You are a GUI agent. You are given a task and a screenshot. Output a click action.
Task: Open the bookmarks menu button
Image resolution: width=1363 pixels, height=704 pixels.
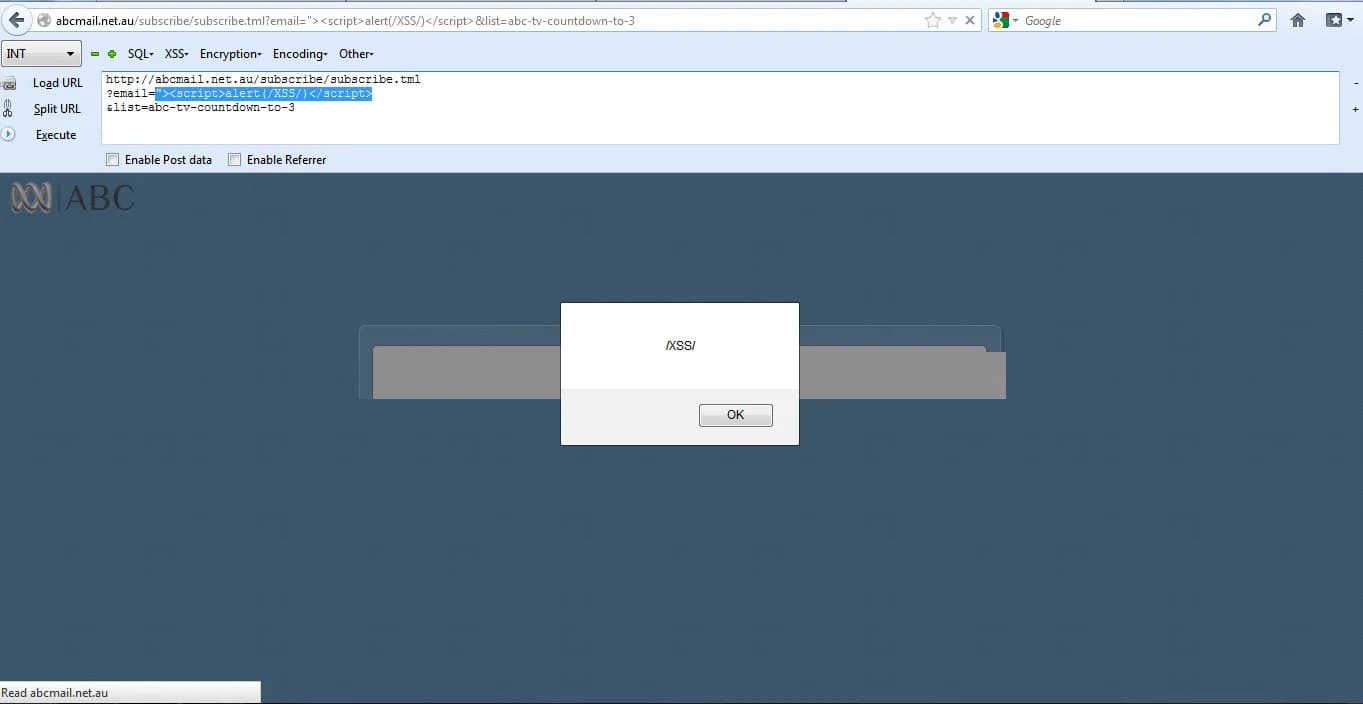pyautogui.click(x=1339, y=20)
